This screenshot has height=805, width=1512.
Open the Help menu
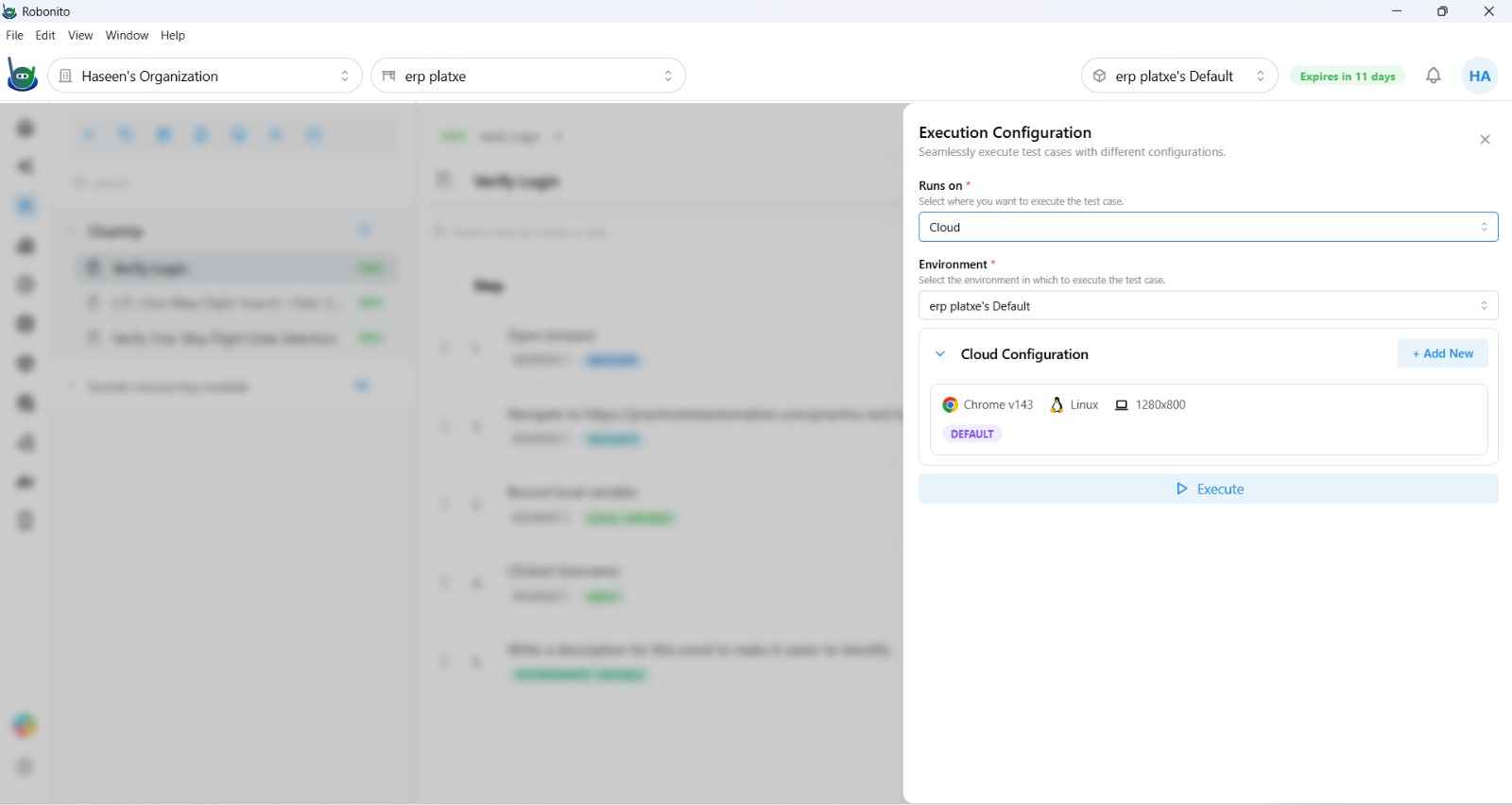click(173, 35)
